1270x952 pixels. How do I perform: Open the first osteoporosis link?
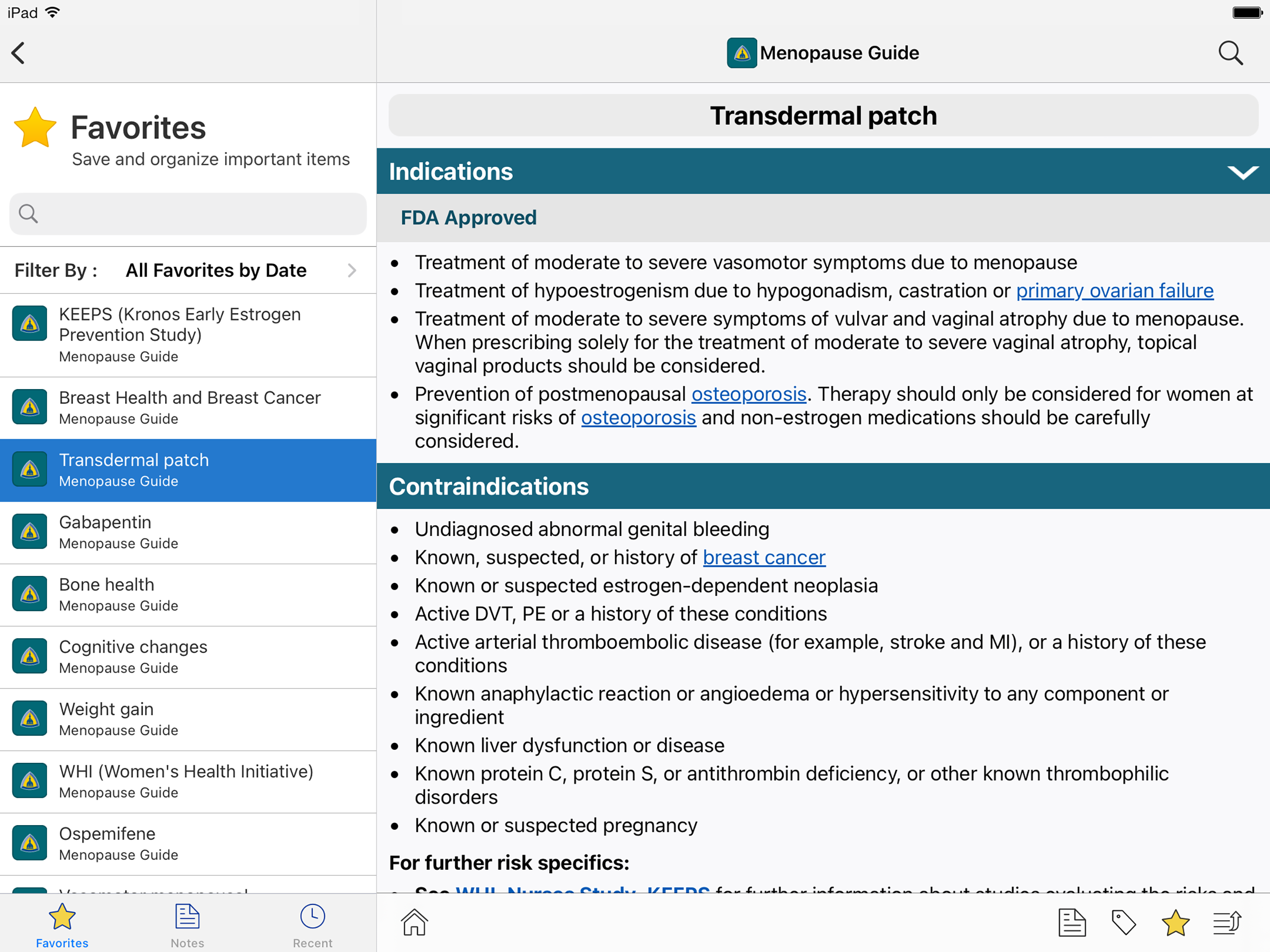click(x=749, y=394)
